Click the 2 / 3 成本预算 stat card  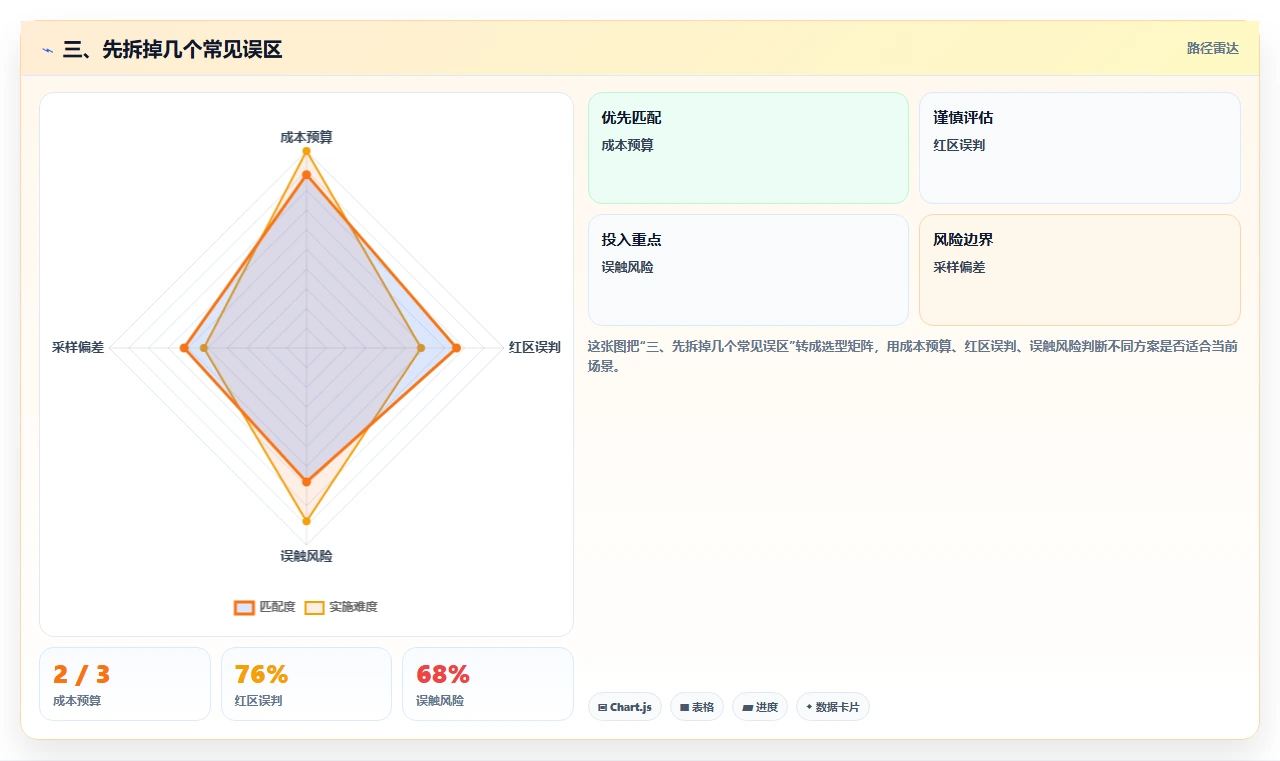click(x=125, y=684)
